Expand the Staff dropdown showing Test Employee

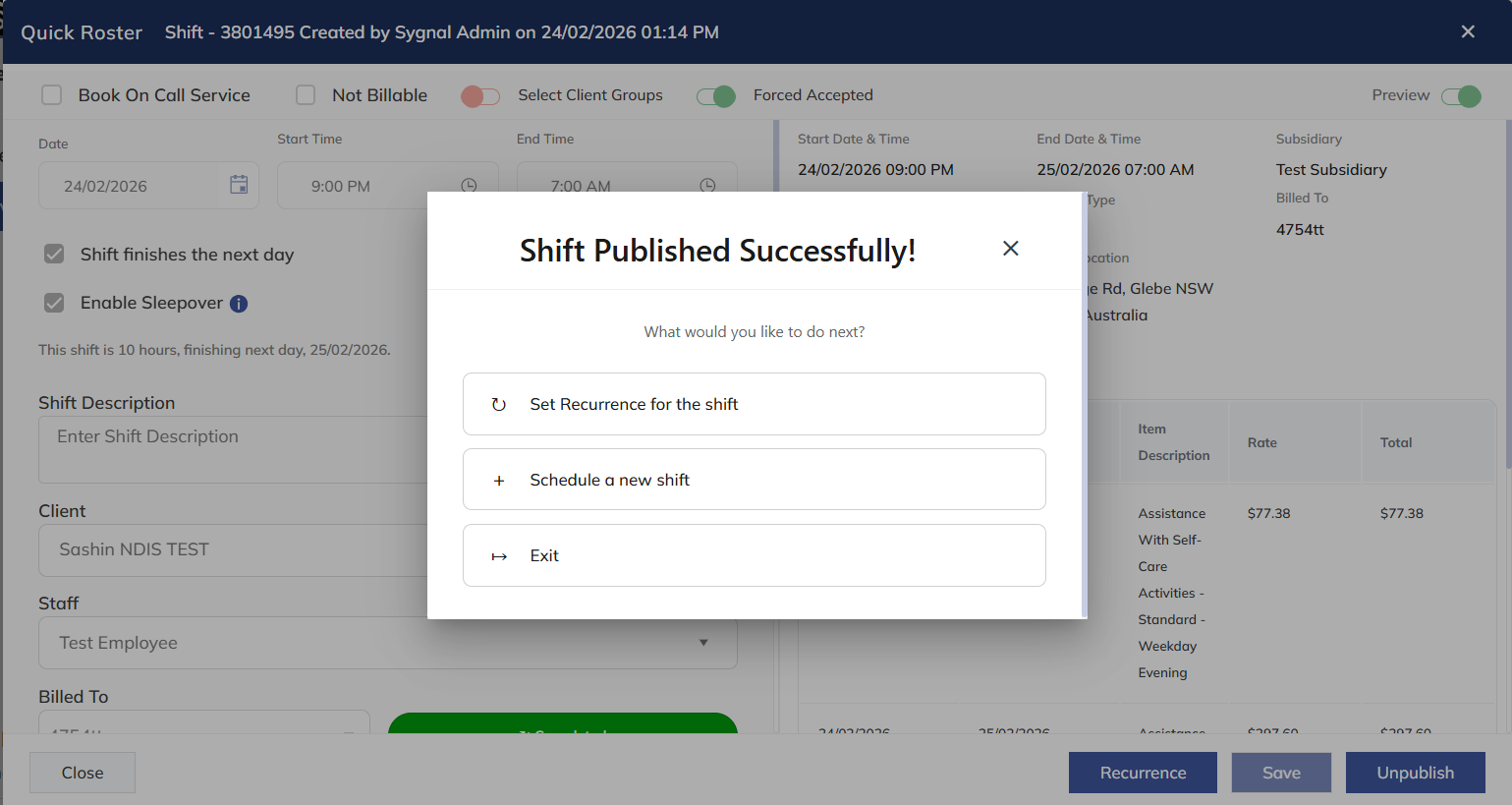coord(702,643)
